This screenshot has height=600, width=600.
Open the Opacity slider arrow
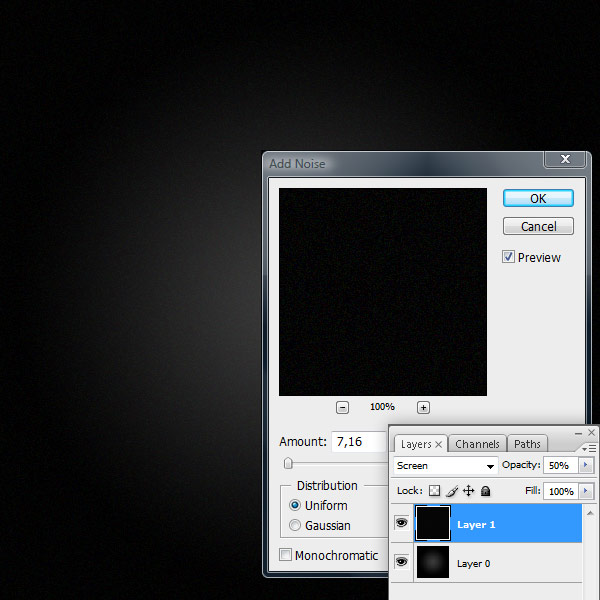(586, 465)
